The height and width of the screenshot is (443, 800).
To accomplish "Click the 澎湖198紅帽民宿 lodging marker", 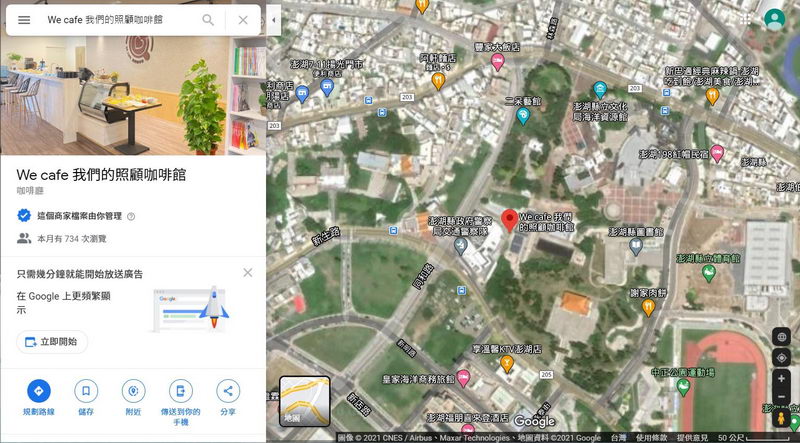I will pos(717,154).
